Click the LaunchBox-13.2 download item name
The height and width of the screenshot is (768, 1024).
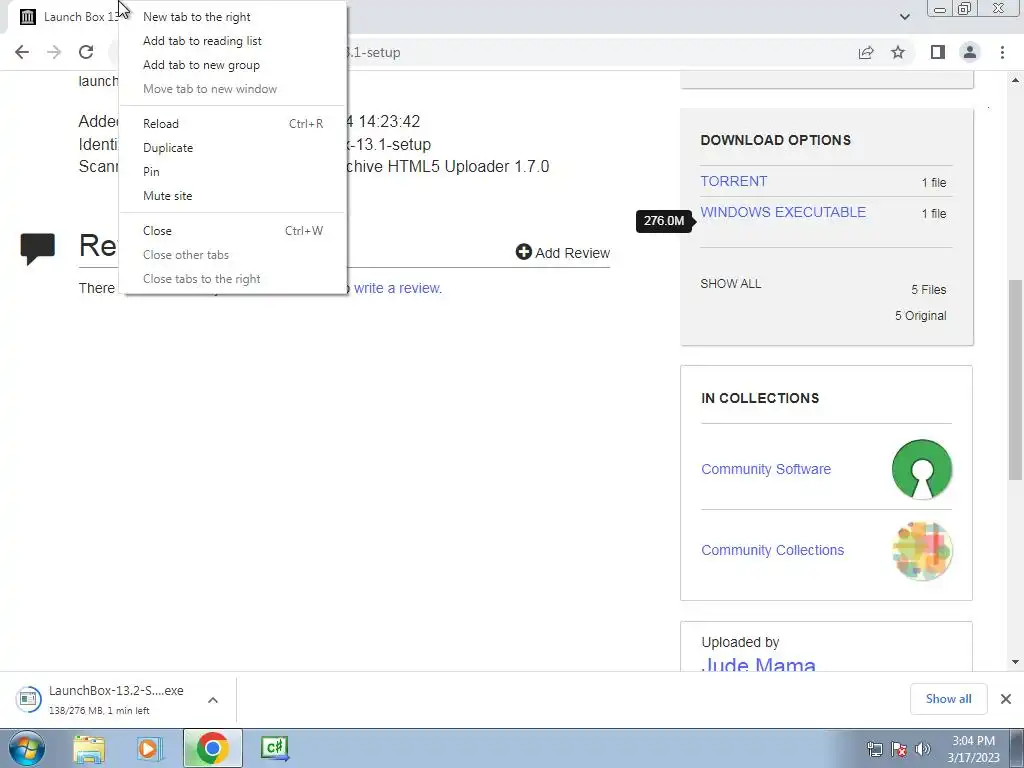(x=116, y=690)
